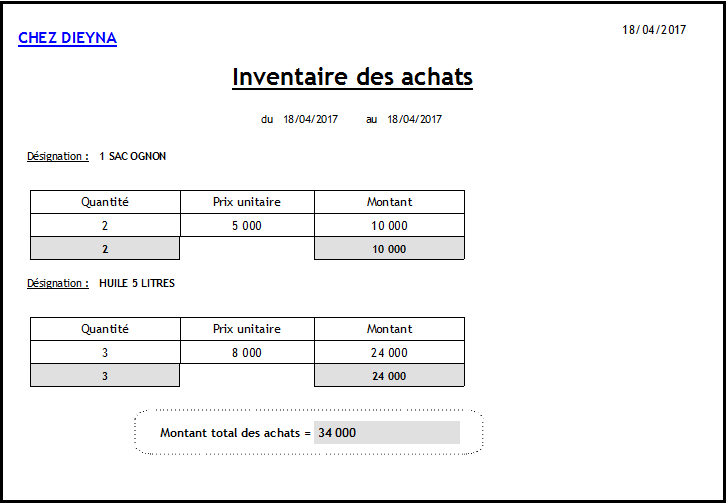Image resolution: width=726 pixels, height=504 pixels.
Task: Click the report date in top-right corner
Action: 654,30
